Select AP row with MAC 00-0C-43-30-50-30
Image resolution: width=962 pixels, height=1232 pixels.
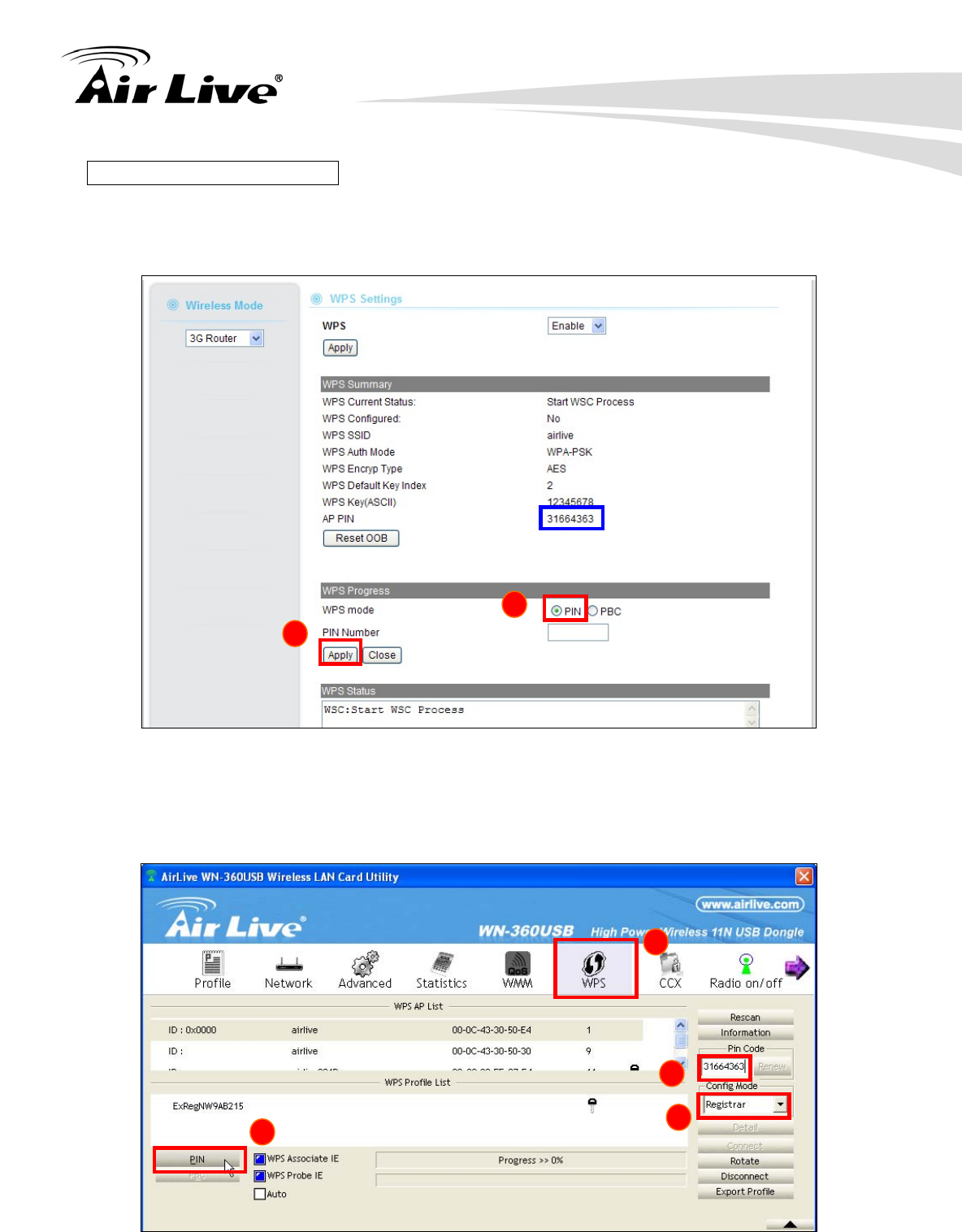396,1051
